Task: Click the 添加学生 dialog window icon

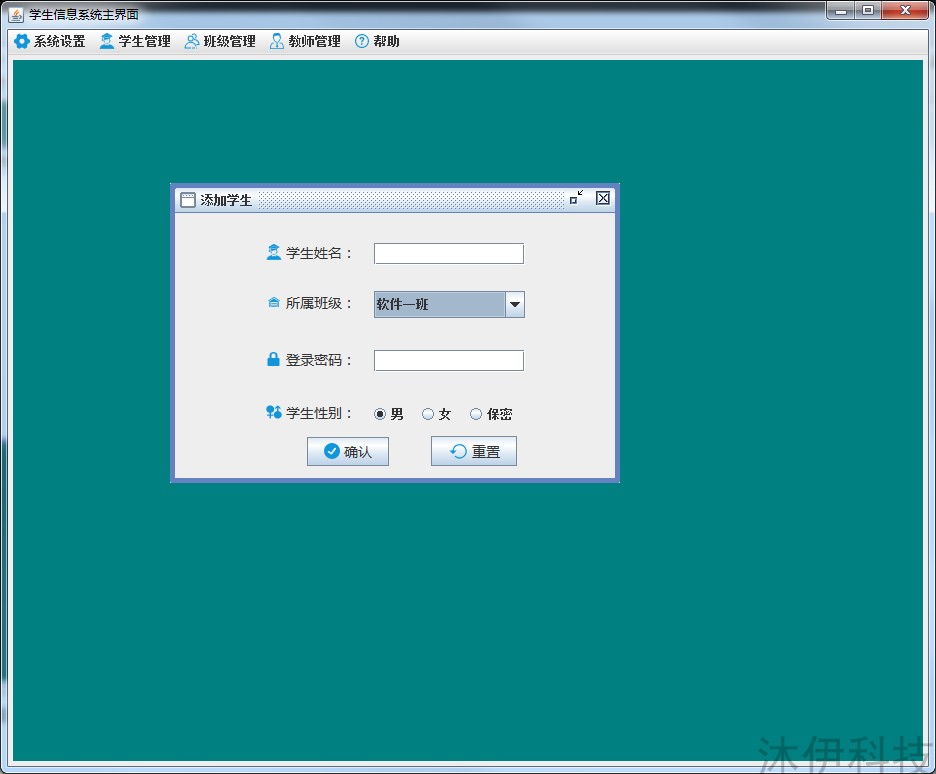Action: pyautogui.click(x=188, y=200)
